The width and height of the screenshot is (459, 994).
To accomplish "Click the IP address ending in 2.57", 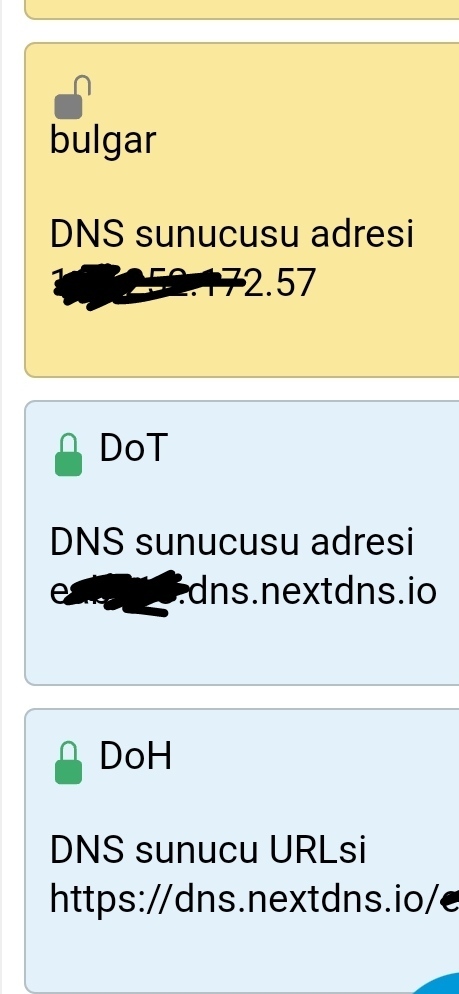I will pyautogui.click(x=183, y=283).
